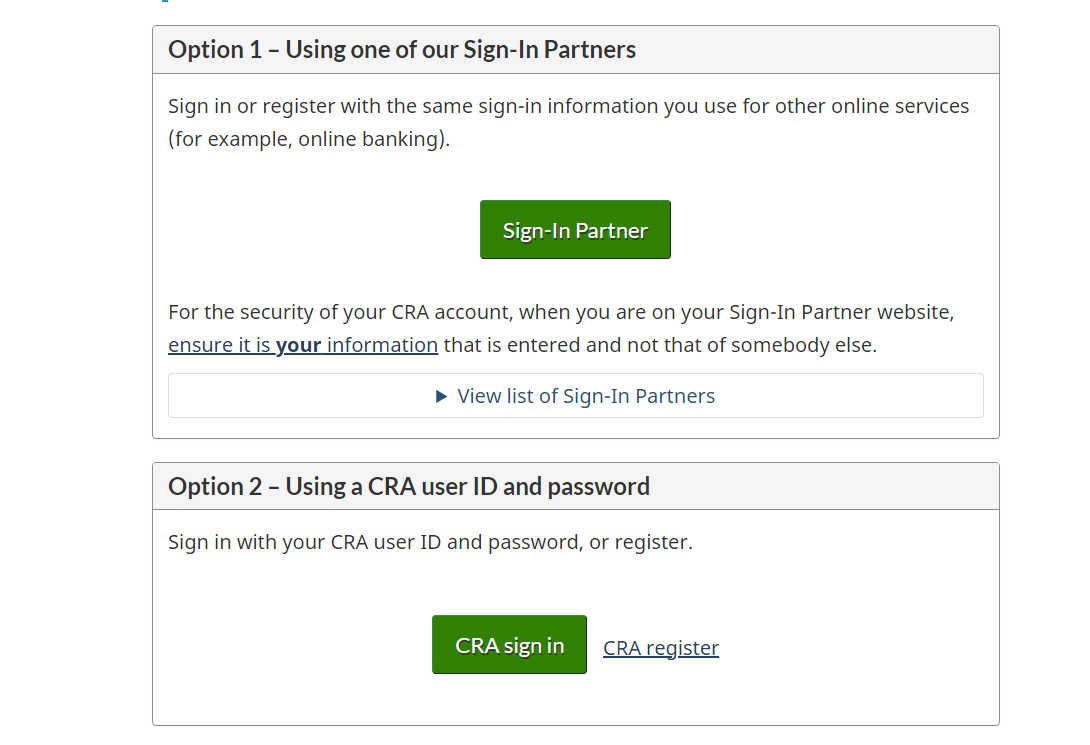Click blank area left of Sign-In Partner button
The image size is (1090, 745).
(320, 230)
